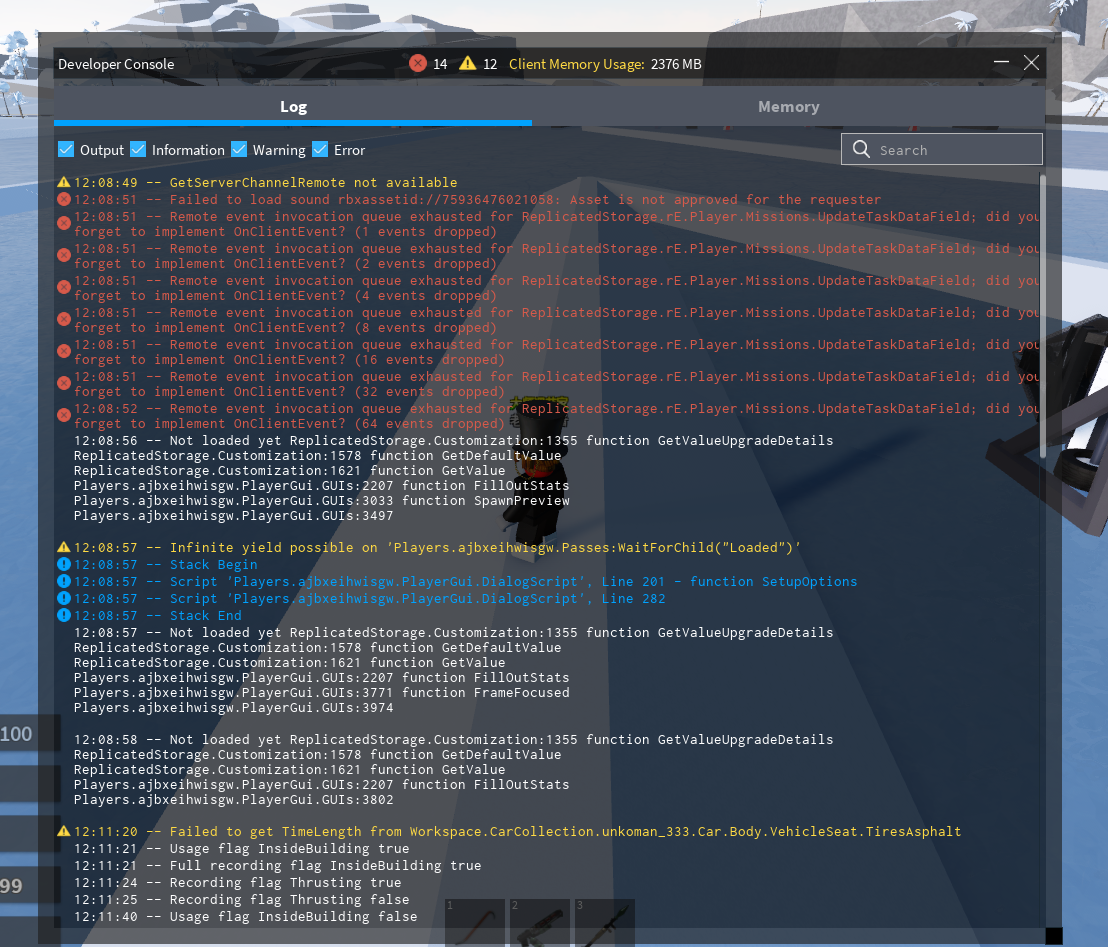Uncheck the Information filter checkbox

[138, 150]
